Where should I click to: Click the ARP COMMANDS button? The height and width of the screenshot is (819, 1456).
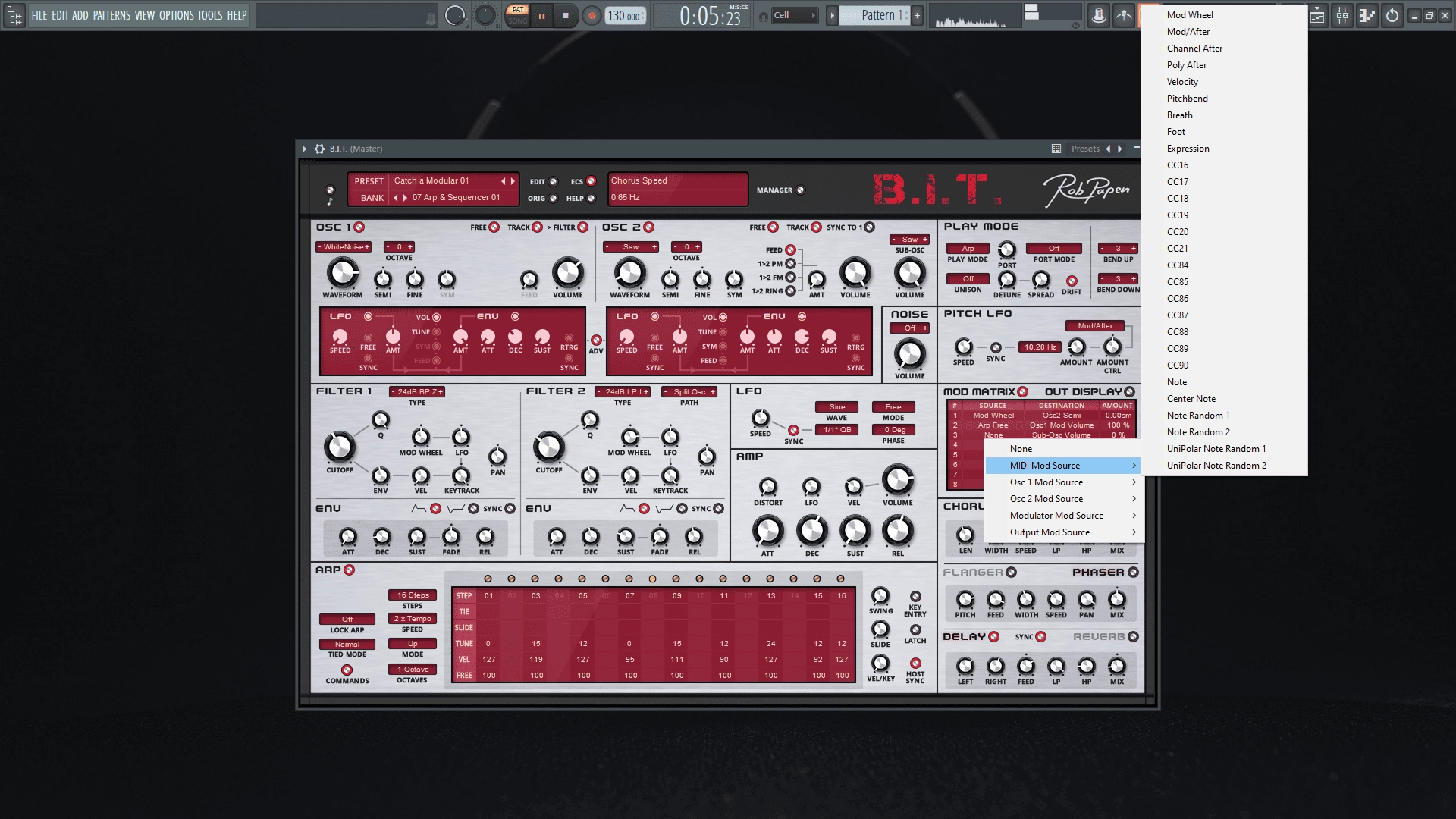coord(347,670)
